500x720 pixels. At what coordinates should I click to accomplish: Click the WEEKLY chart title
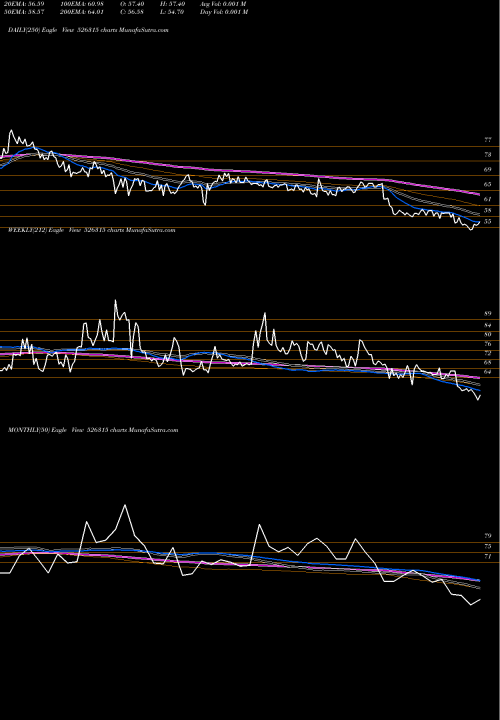pos(91,230)
